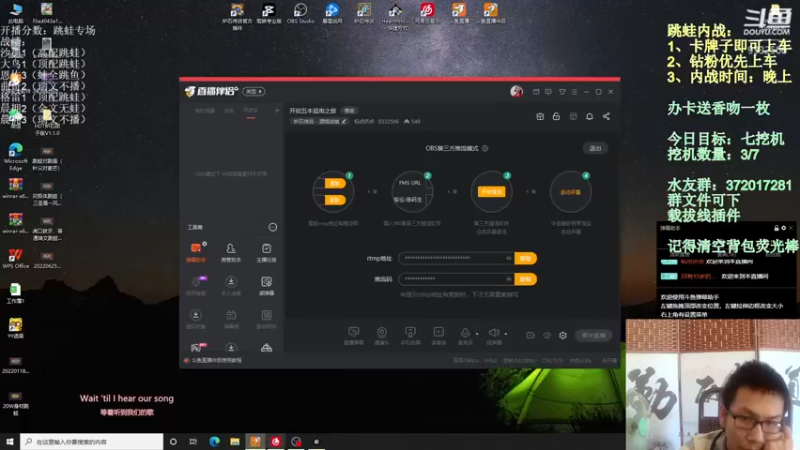Open the speaker volume dropdown arrow
This screenshot has width=800, height=450.
pyautogui.click(x=506, y=334)
